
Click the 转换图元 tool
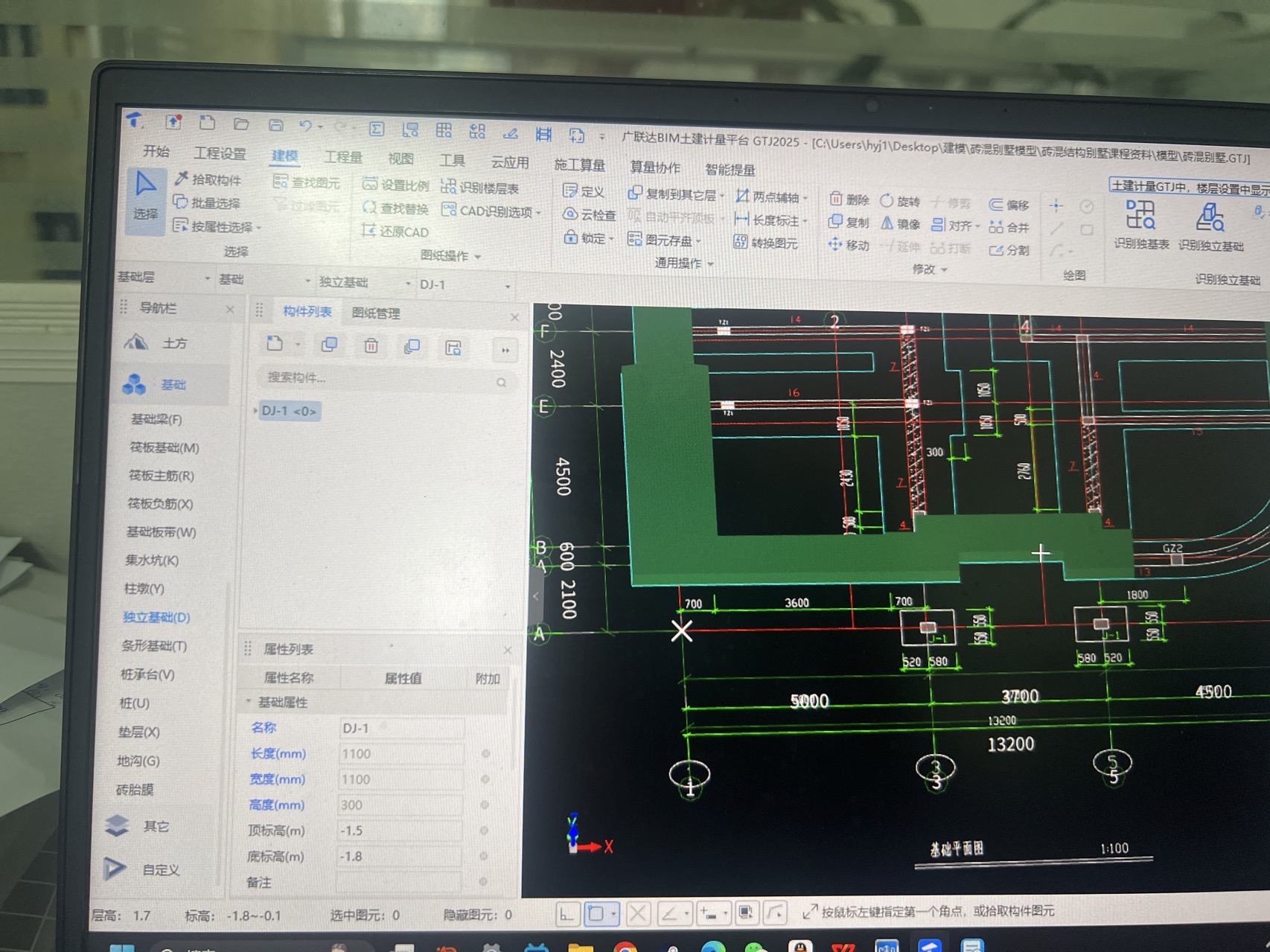coord(765,243)
